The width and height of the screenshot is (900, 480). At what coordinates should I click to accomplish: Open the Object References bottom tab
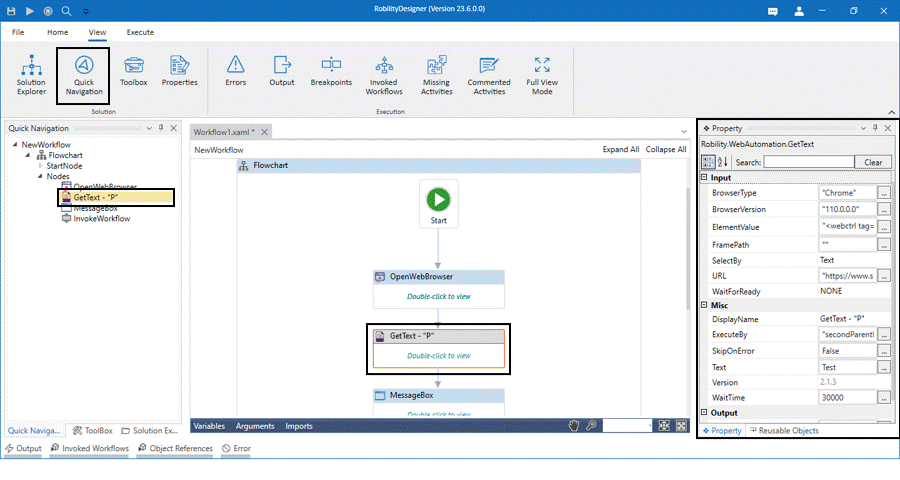(x=175, y=448)
